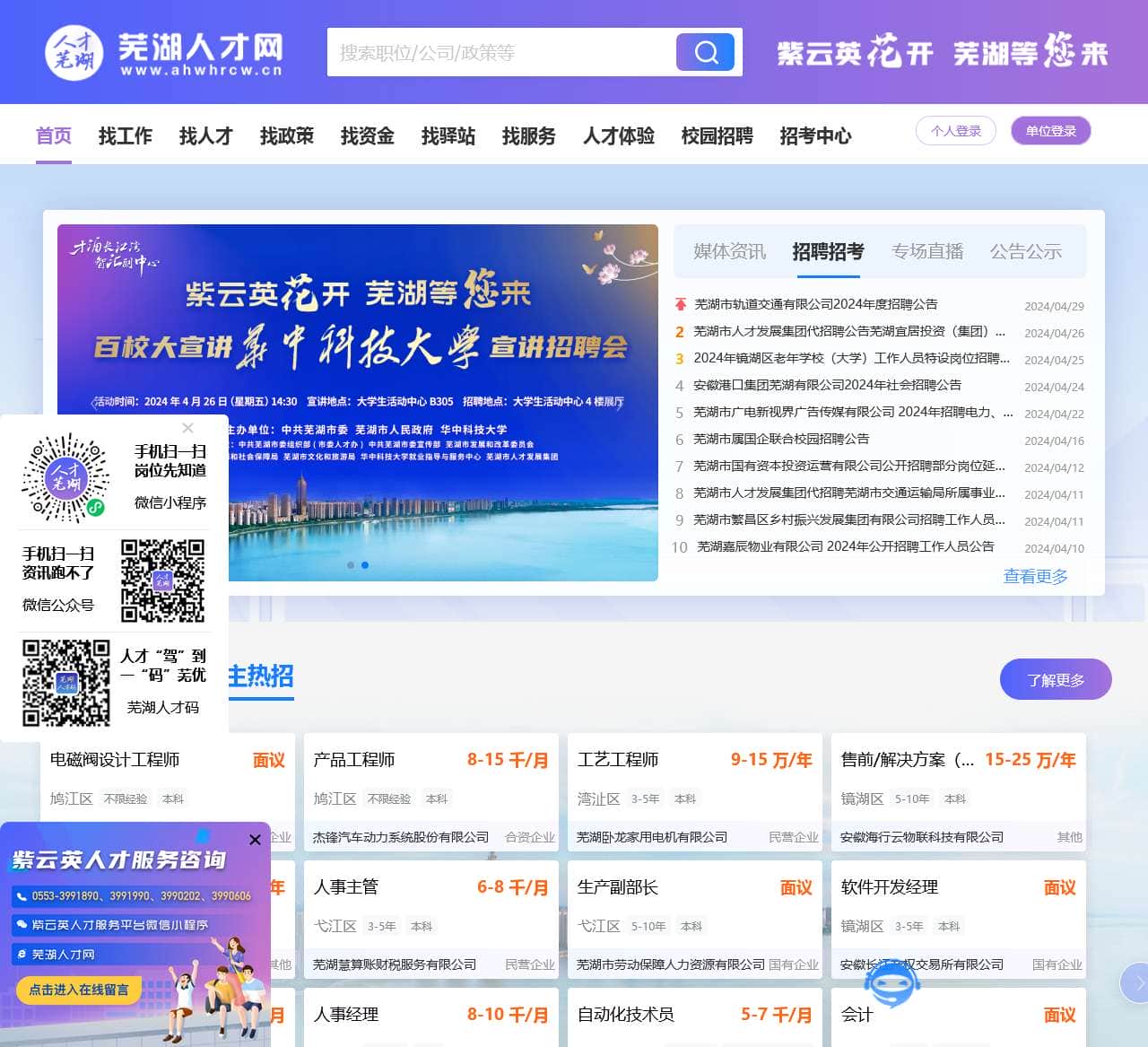Open 找政策 navigation item
Screen dimensions: 1148x1047
[x=287, y=135]
